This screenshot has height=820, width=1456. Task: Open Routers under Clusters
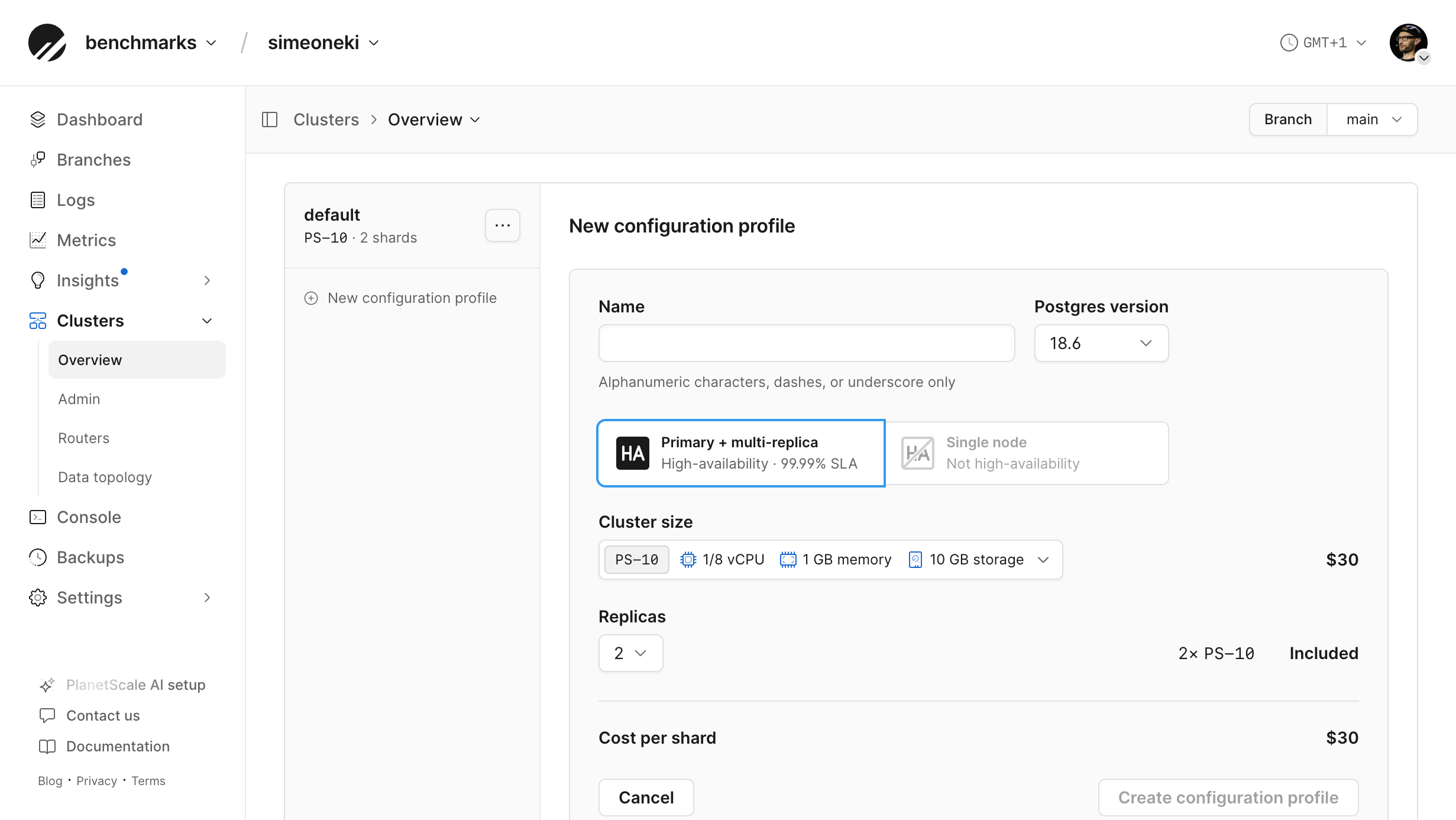pyautogui.click(x=84, y=438)
